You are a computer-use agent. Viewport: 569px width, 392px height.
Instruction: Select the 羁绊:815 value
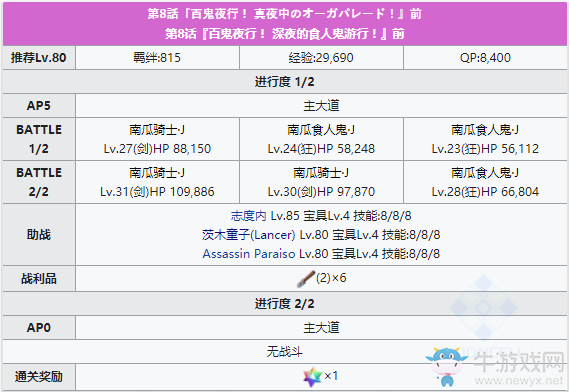point(157,58)
